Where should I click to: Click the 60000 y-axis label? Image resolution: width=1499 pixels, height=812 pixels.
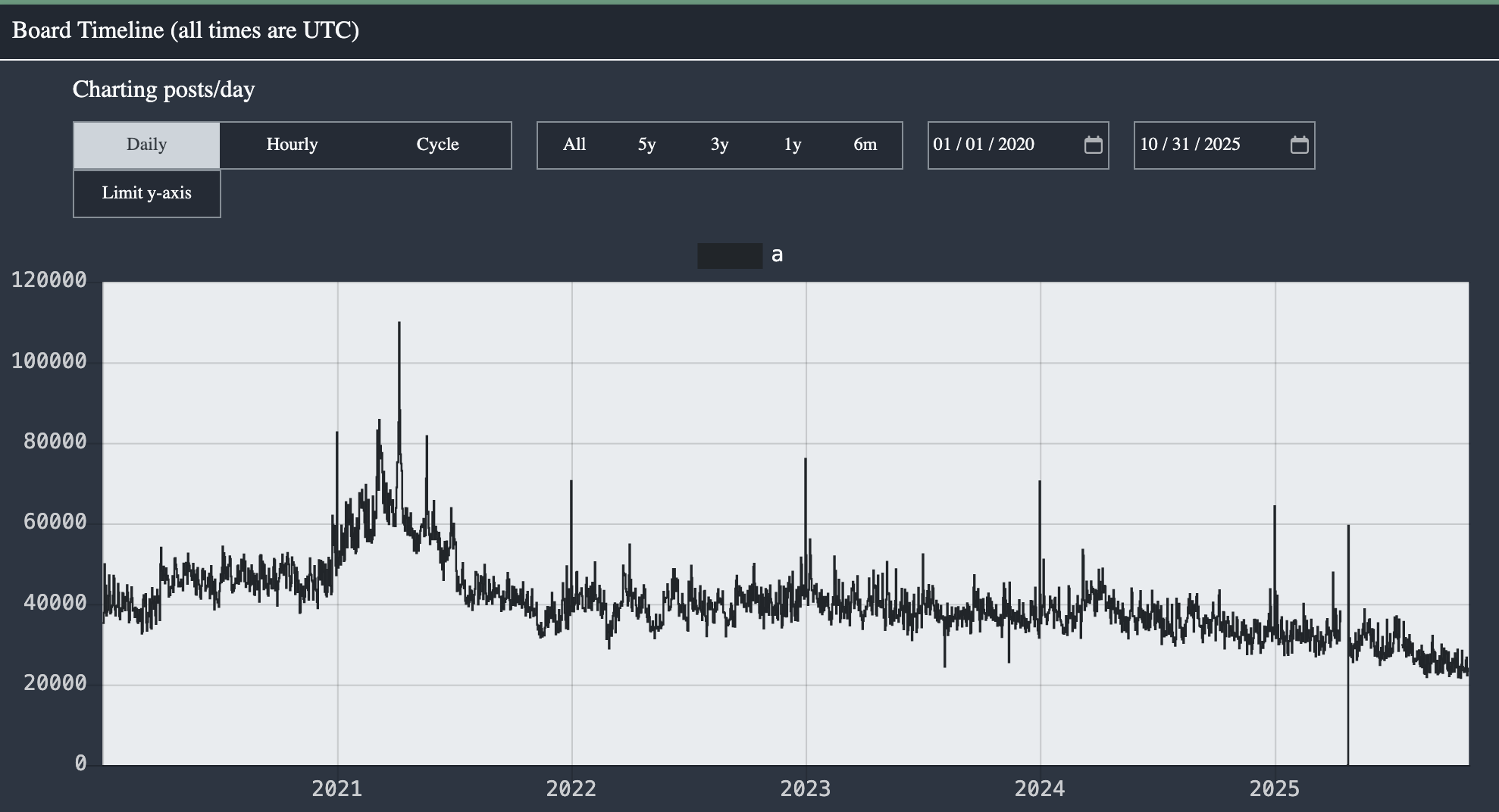55,522
